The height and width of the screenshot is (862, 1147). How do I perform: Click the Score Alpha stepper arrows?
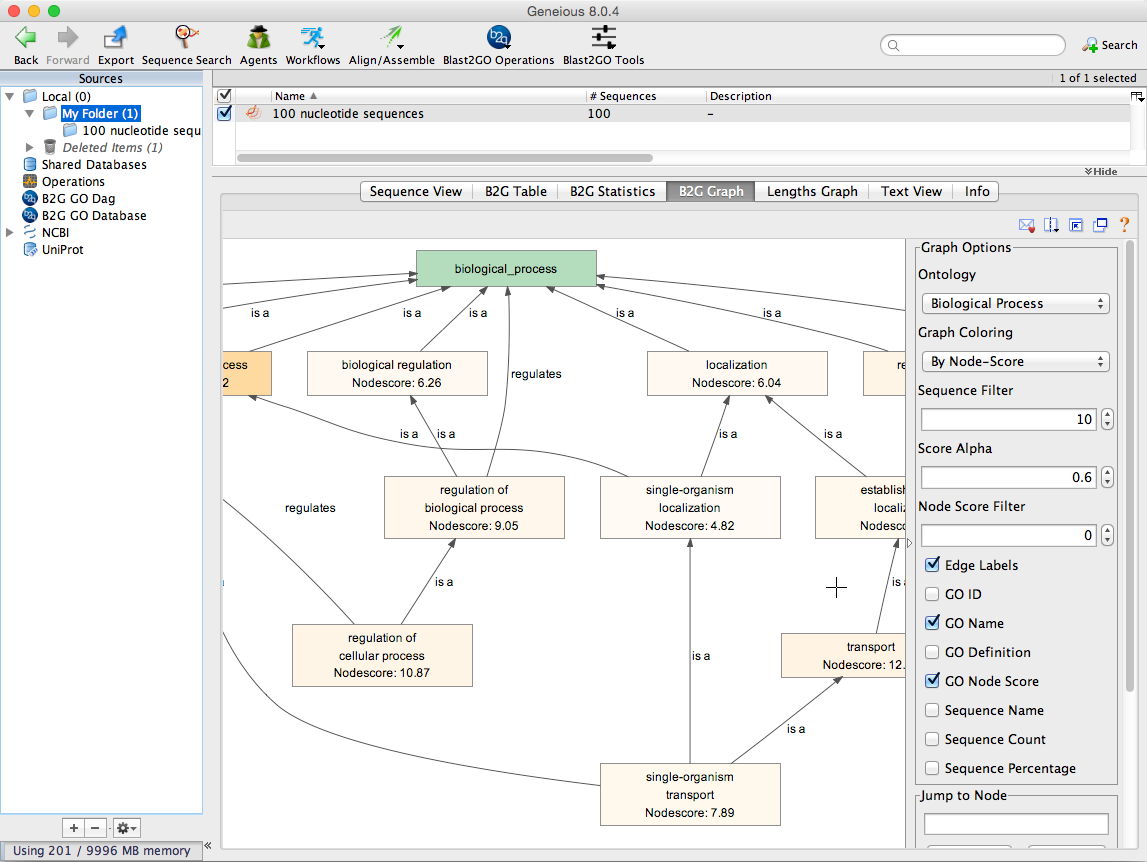(x=1107, y=477)
